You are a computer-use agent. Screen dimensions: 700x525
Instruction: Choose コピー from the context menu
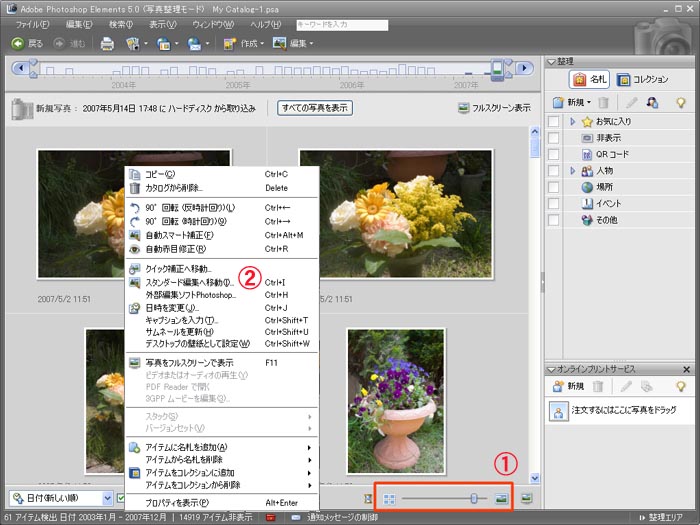point(221,175)
